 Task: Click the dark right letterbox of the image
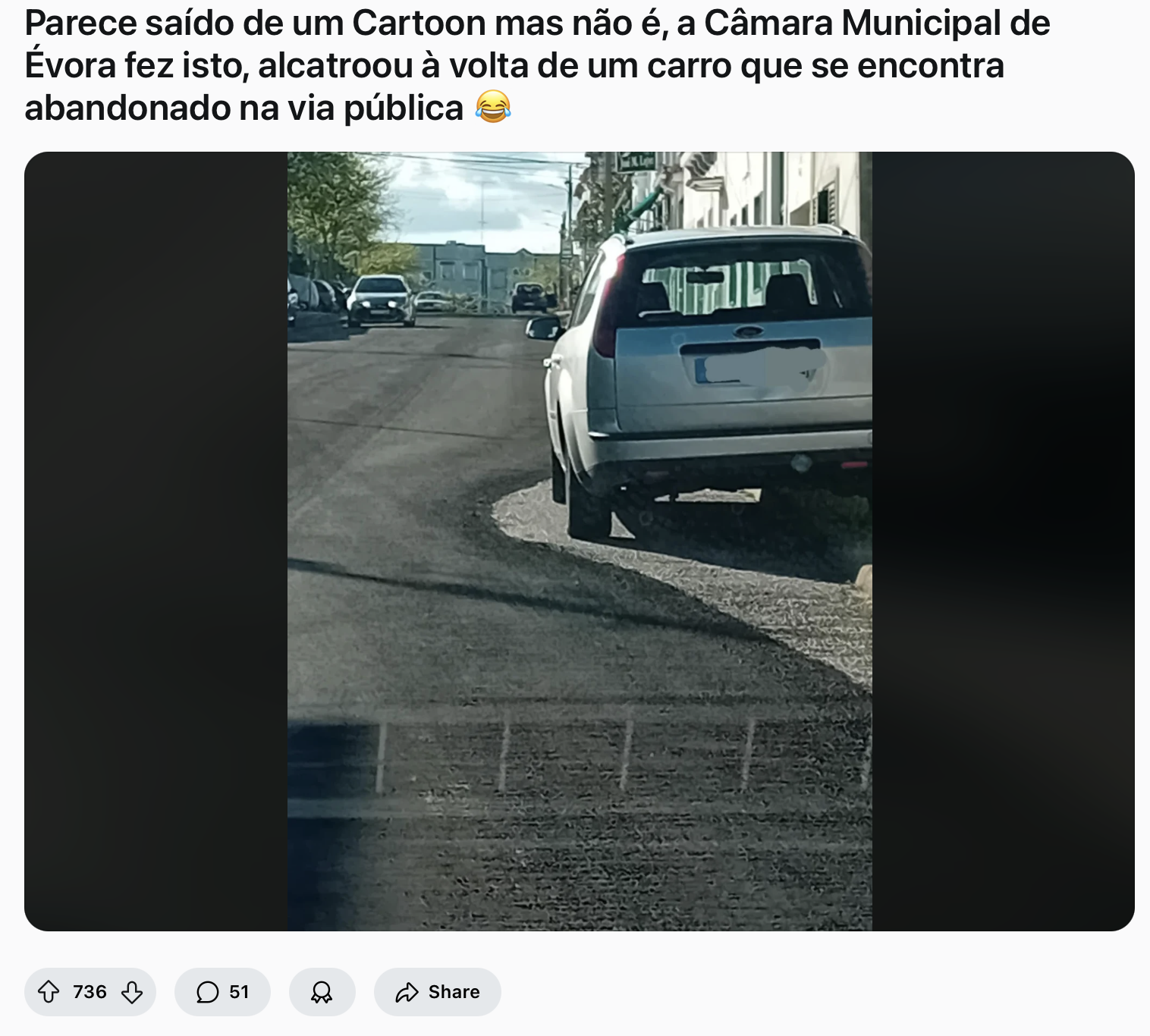[x=1003, y=542]
